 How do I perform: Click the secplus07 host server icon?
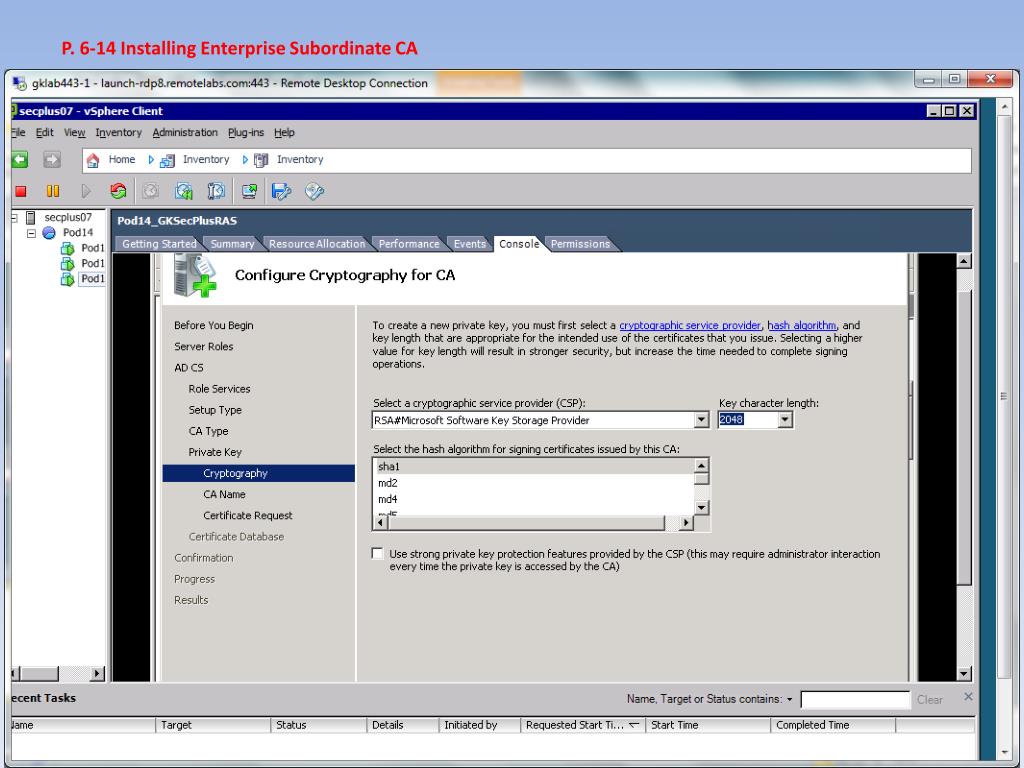click(x=31, y=217)
